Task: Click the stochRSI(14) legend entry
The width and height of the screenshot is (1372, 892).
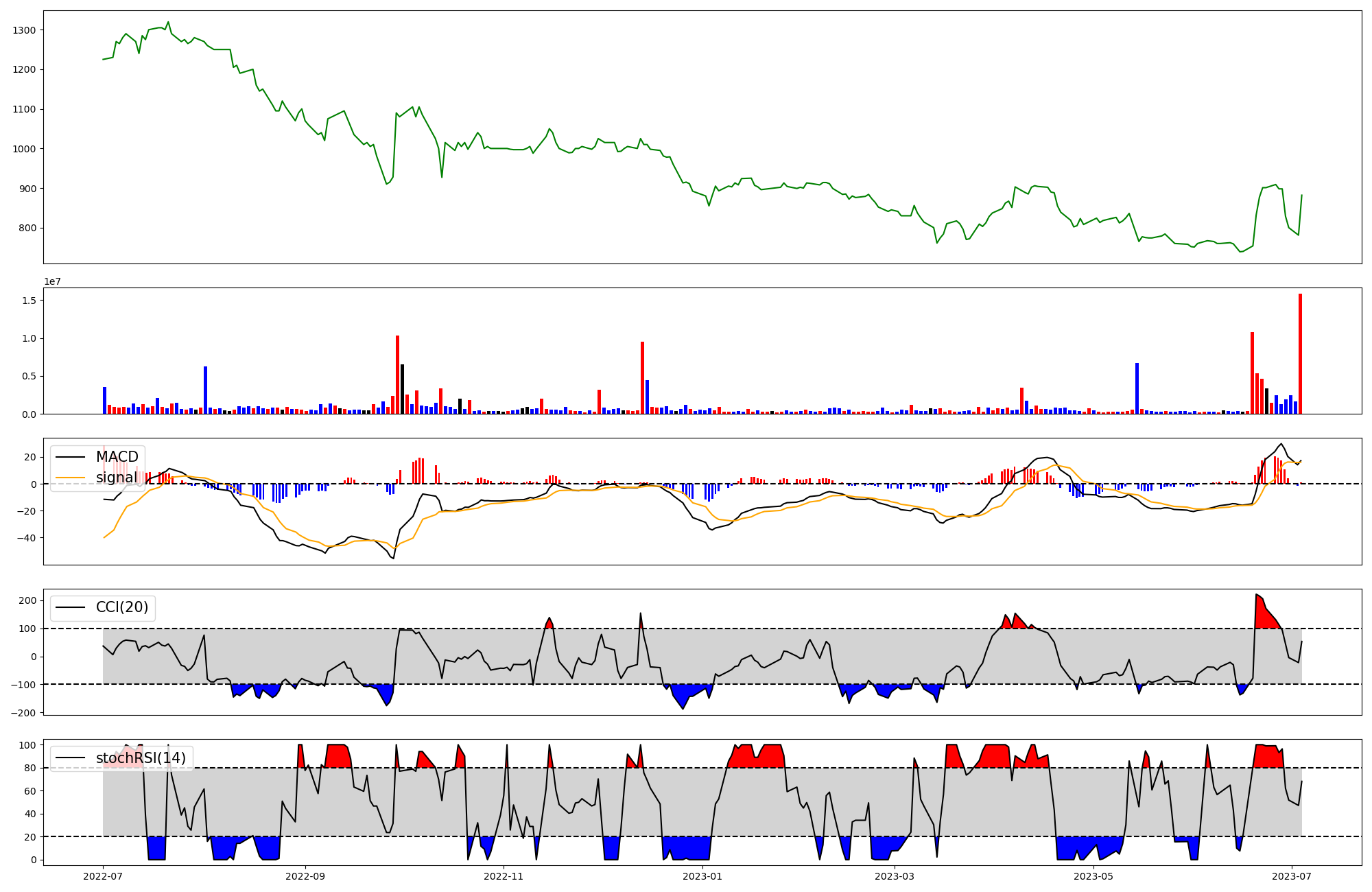Action: coord(141,758)
